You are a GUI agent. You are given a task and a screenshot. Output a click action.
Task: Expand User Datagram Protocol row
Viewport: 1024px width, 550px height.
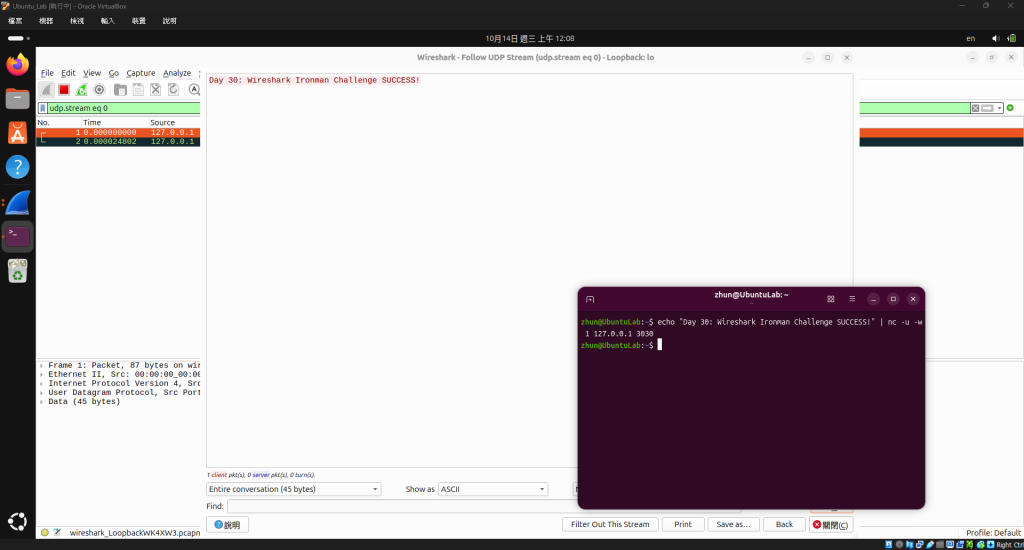(41, 393)
